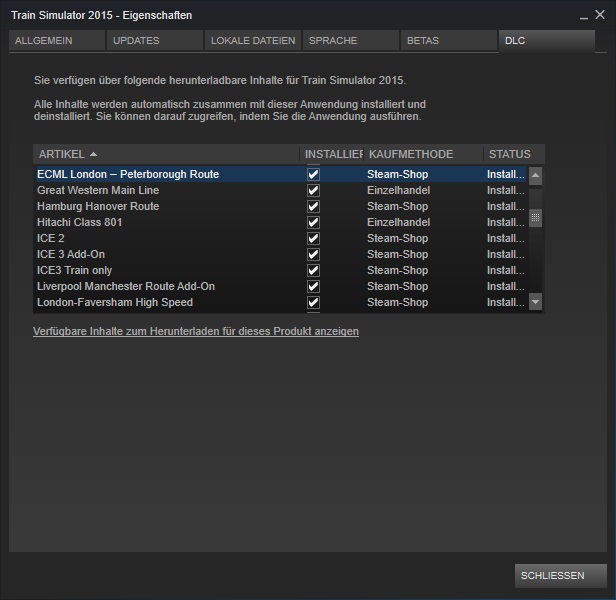Click status Install... in London-Faversham row

click(506, 302)
